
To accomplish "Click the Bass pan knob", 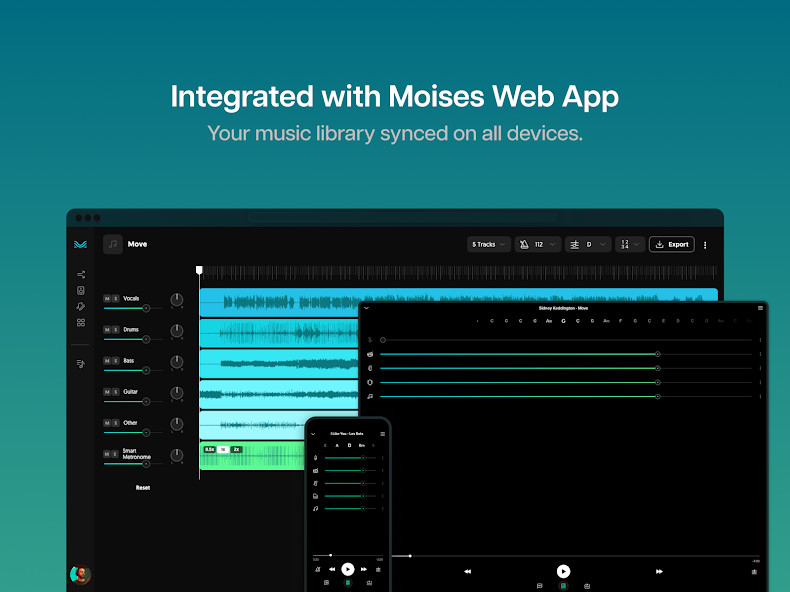I will [x=177, y=362].
